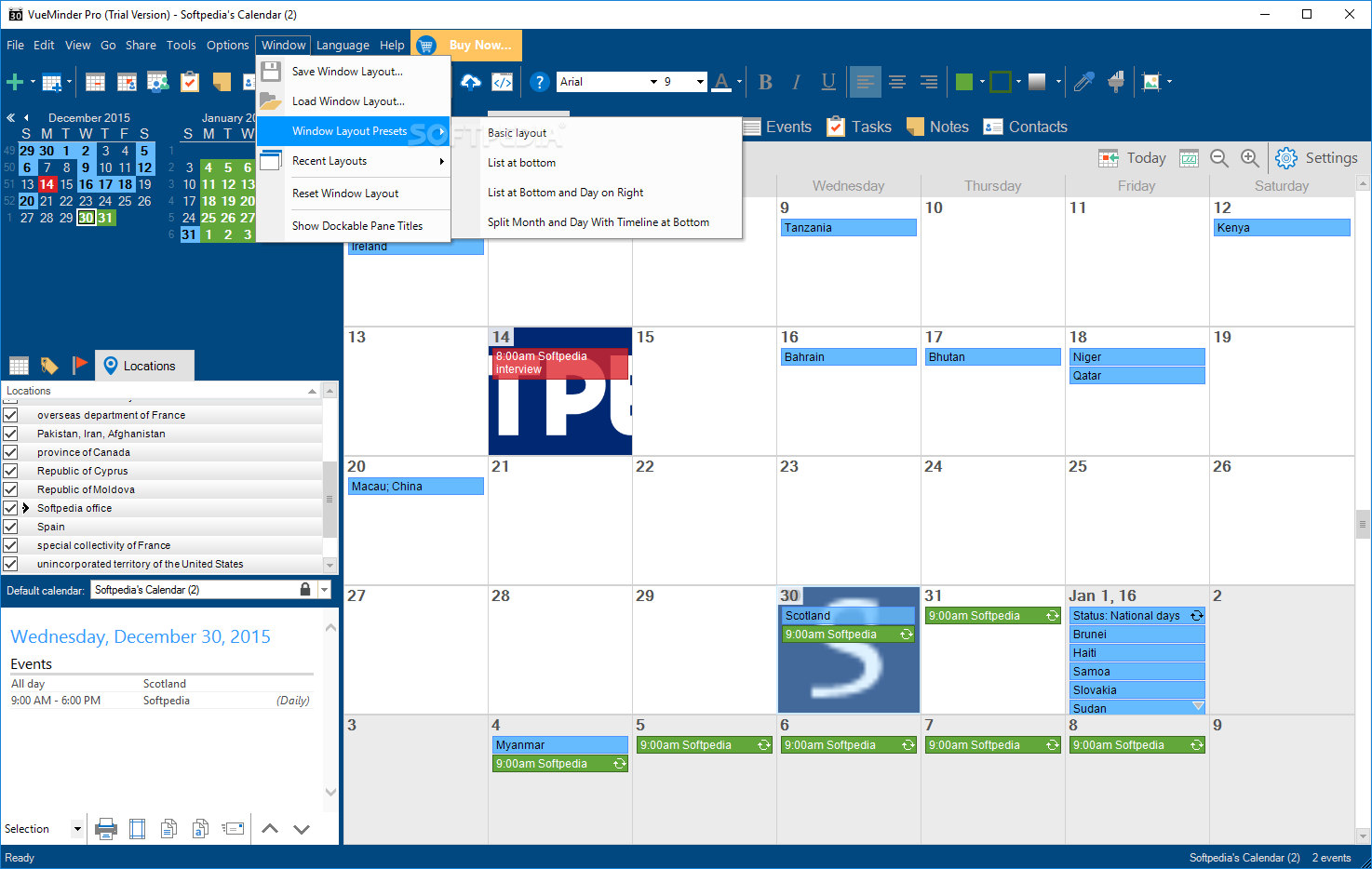Choose Basic layout preset
The width and height of the screenshot is (1372, 869).
(x=518, y=133)
